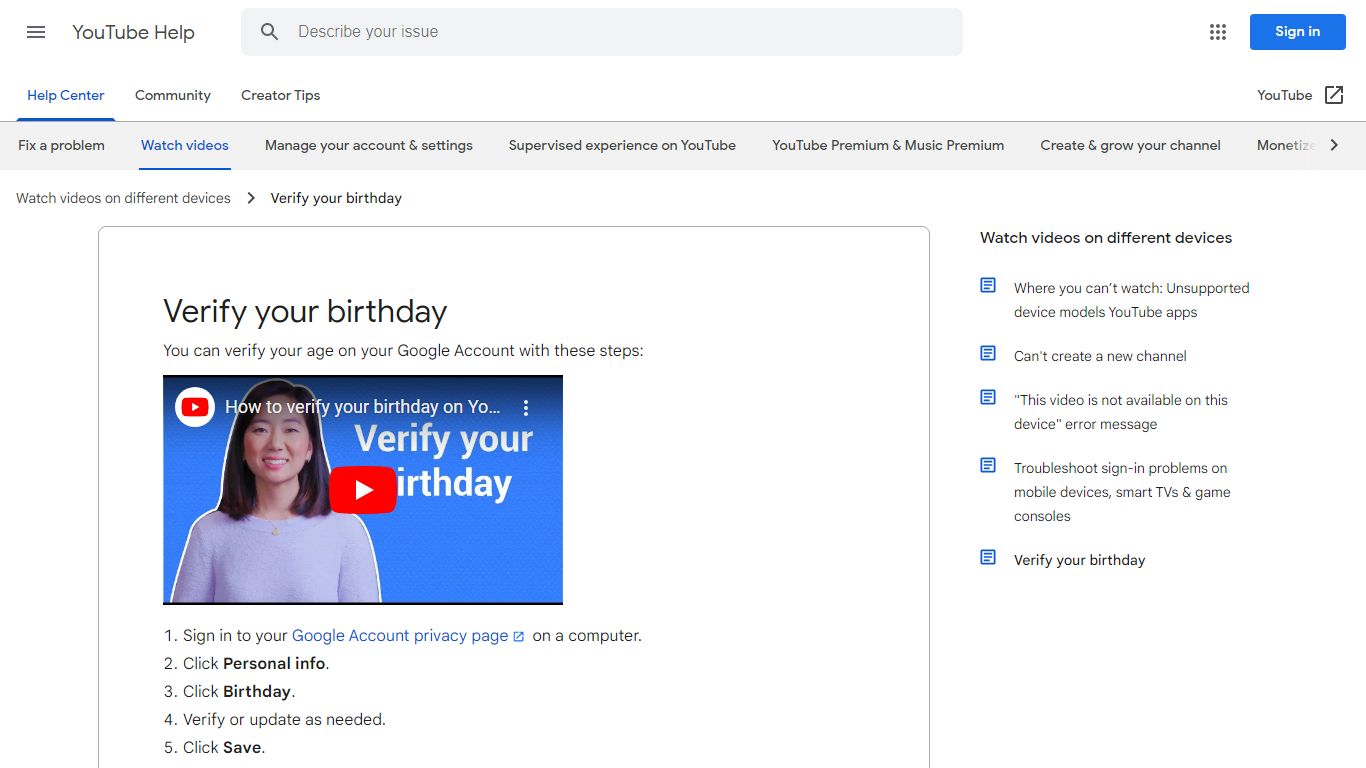Click the intro text You can verify your age
This screenshot has width=1366, height=768.
[x=403, y=351]
